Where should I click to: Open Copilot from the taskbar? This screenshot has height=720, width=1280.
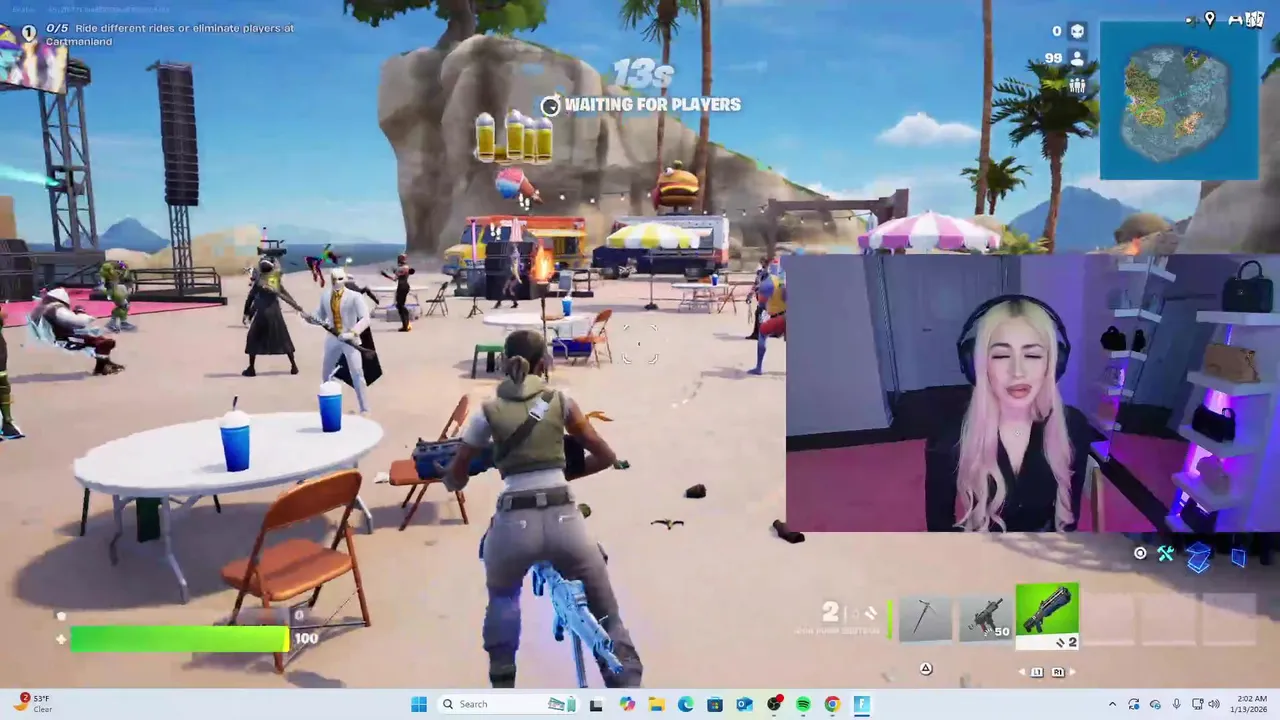point(627,704)
